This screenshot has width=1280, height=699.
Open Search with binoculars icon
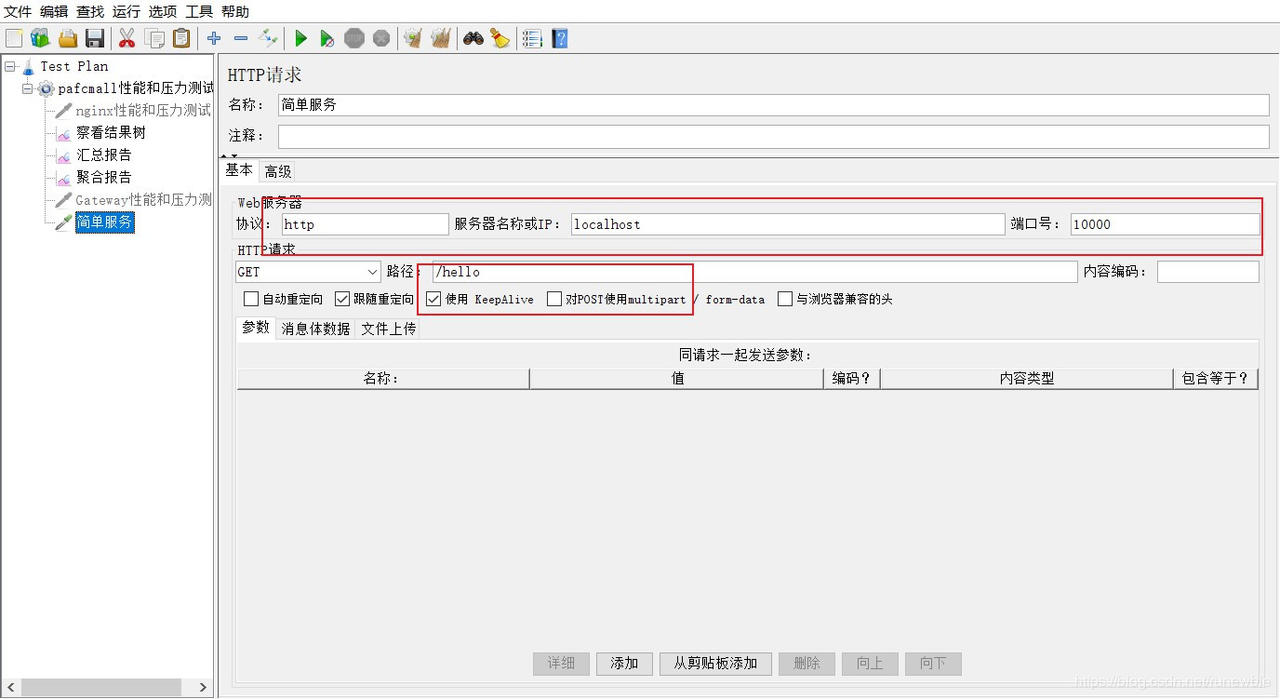pyautogui.click(x=473, y=38)
